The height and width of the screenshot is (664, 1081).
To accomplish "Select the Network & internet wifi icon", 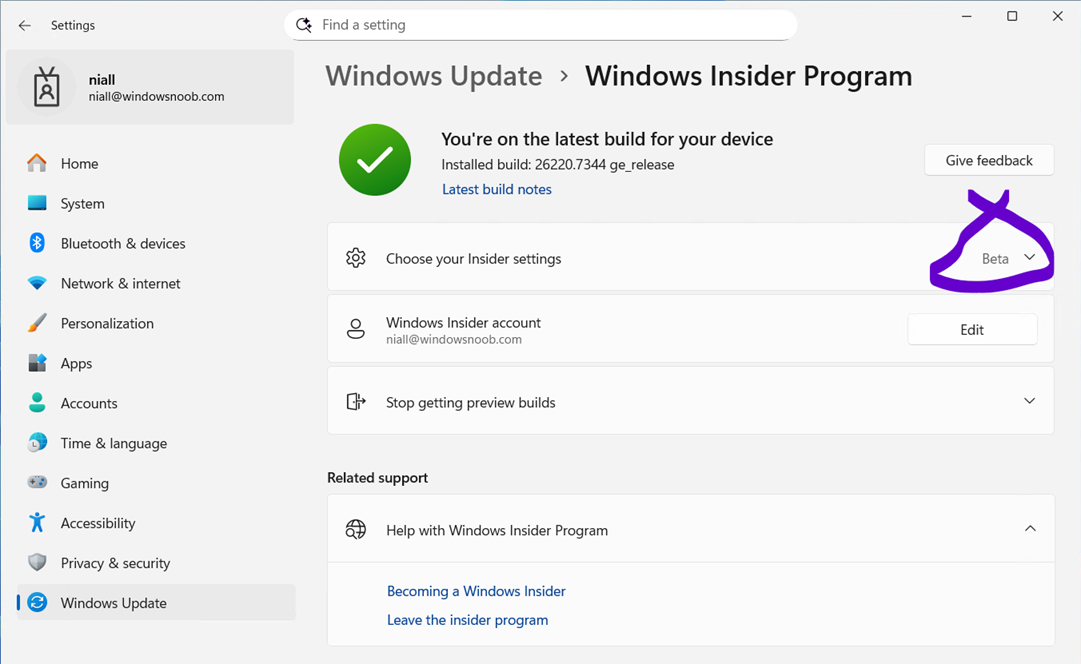I will (37, 283).
